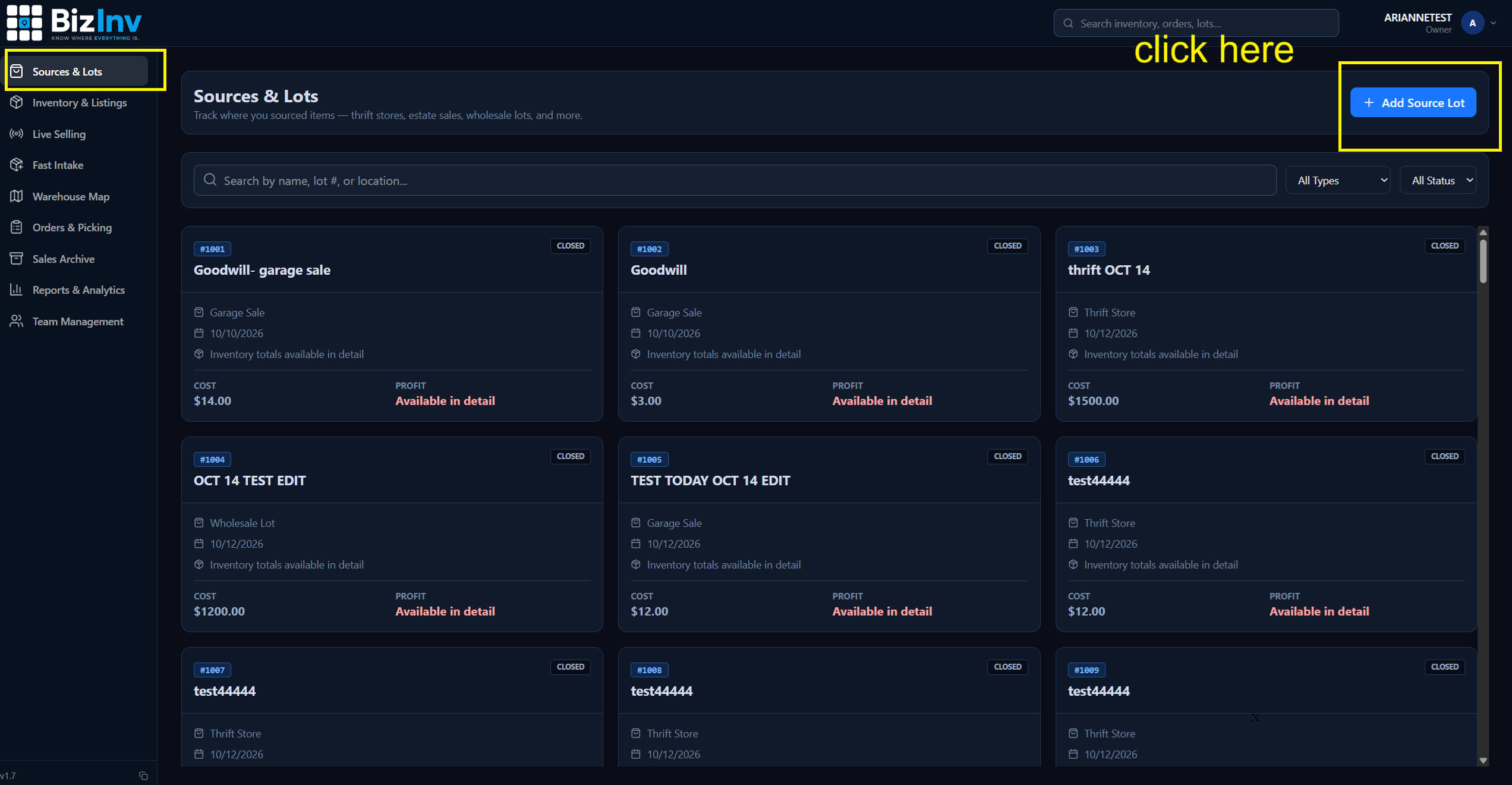Expand the account menu chevron next to avatar

click(x=1493, y=23)
